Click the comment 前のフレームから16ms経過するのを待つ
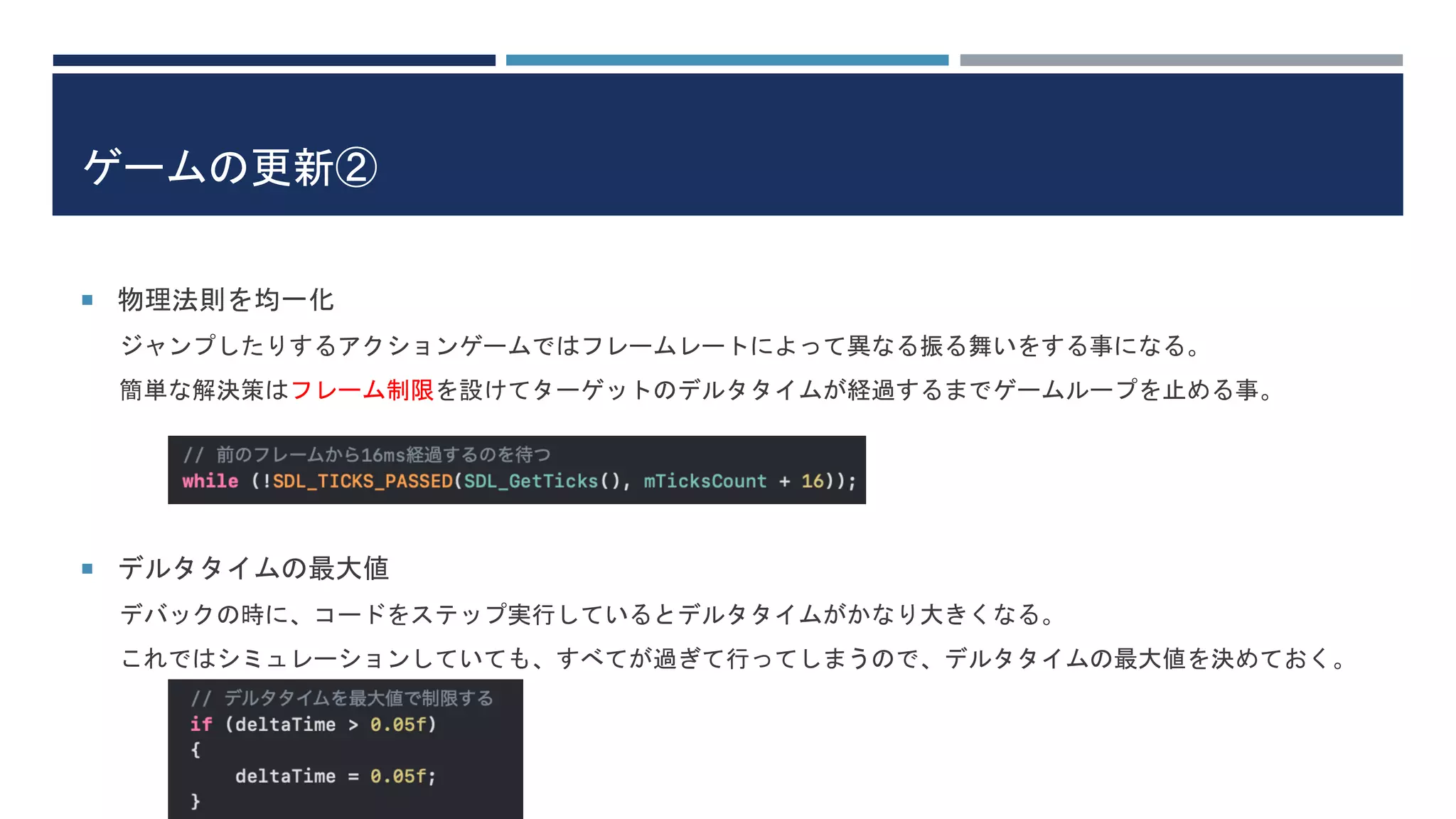The width and height of the screenshot is (1456, 819). point(382,454)
